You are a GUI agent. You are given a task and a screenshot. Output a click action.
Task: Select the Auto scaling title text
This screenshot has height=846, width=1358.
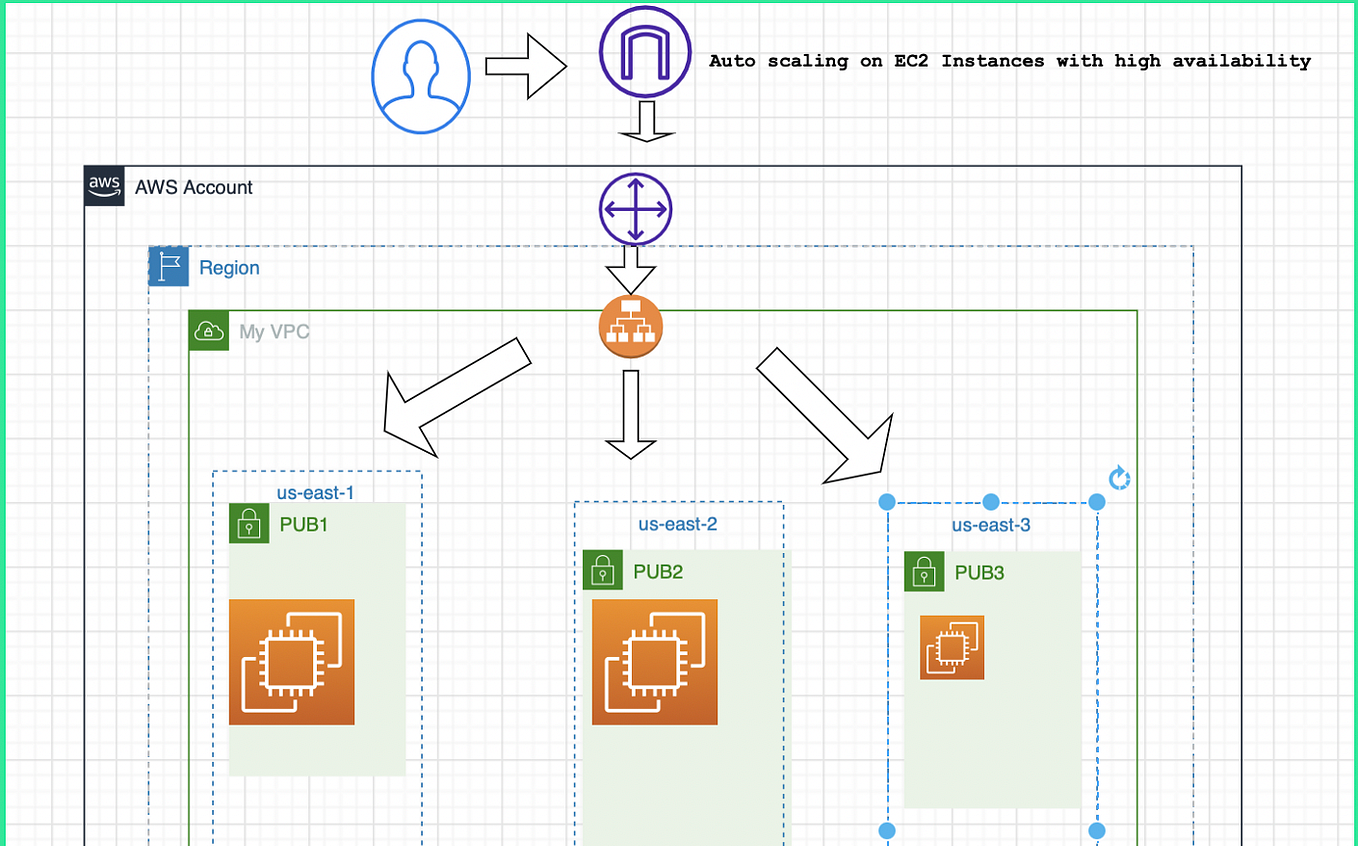[1009, 60]
